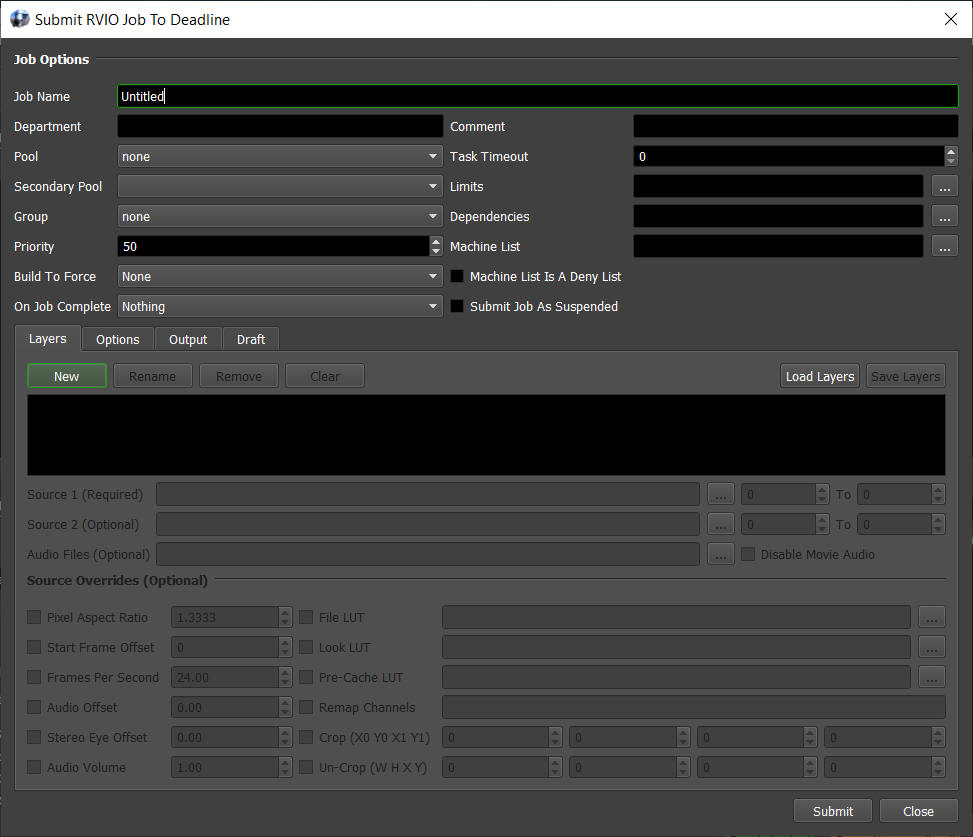Open the Group dropdown list
Screen dimensions: 973x837
[x=280, y=217]
